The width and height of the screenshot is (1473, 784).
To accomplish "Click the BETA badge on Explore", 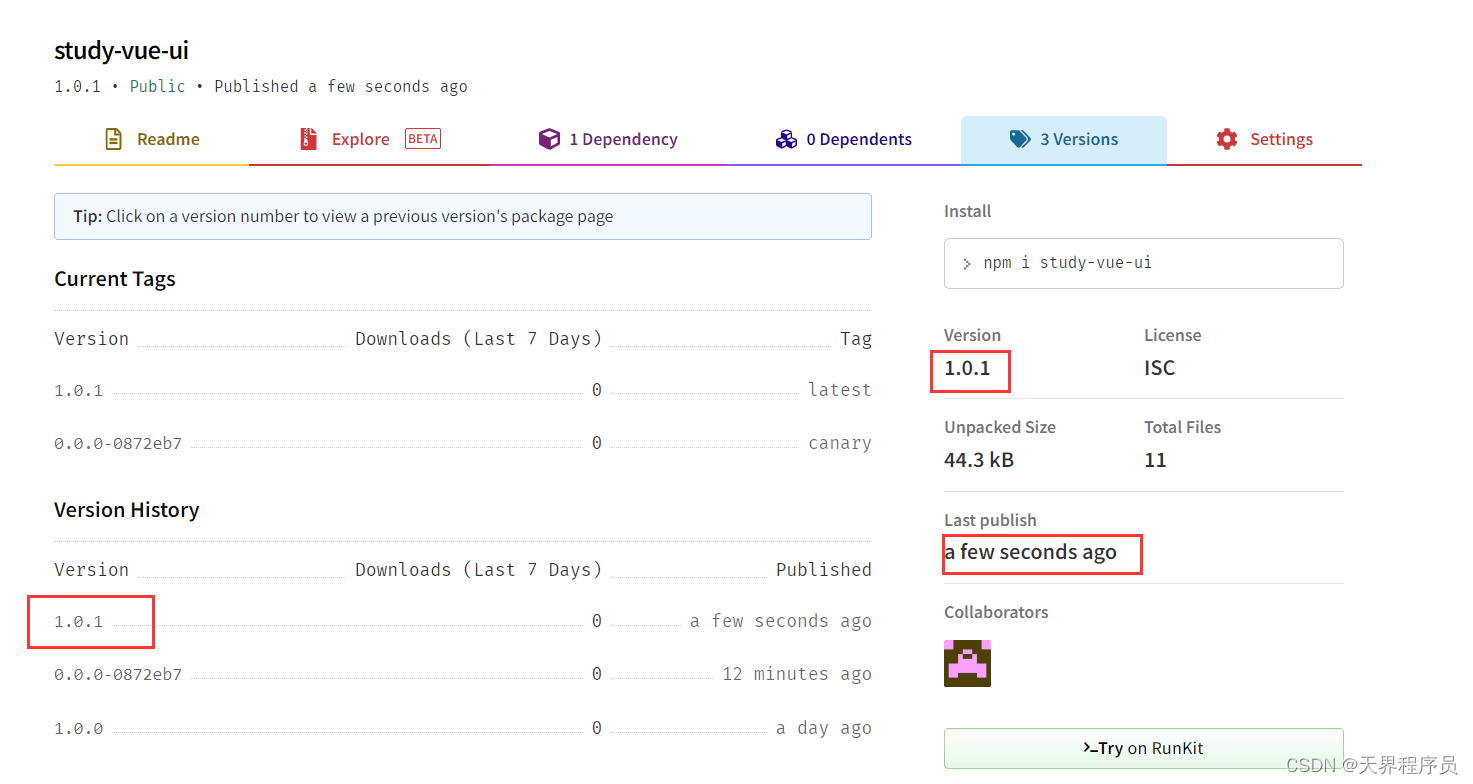I will pyautogui.click(x=423, y=139).
